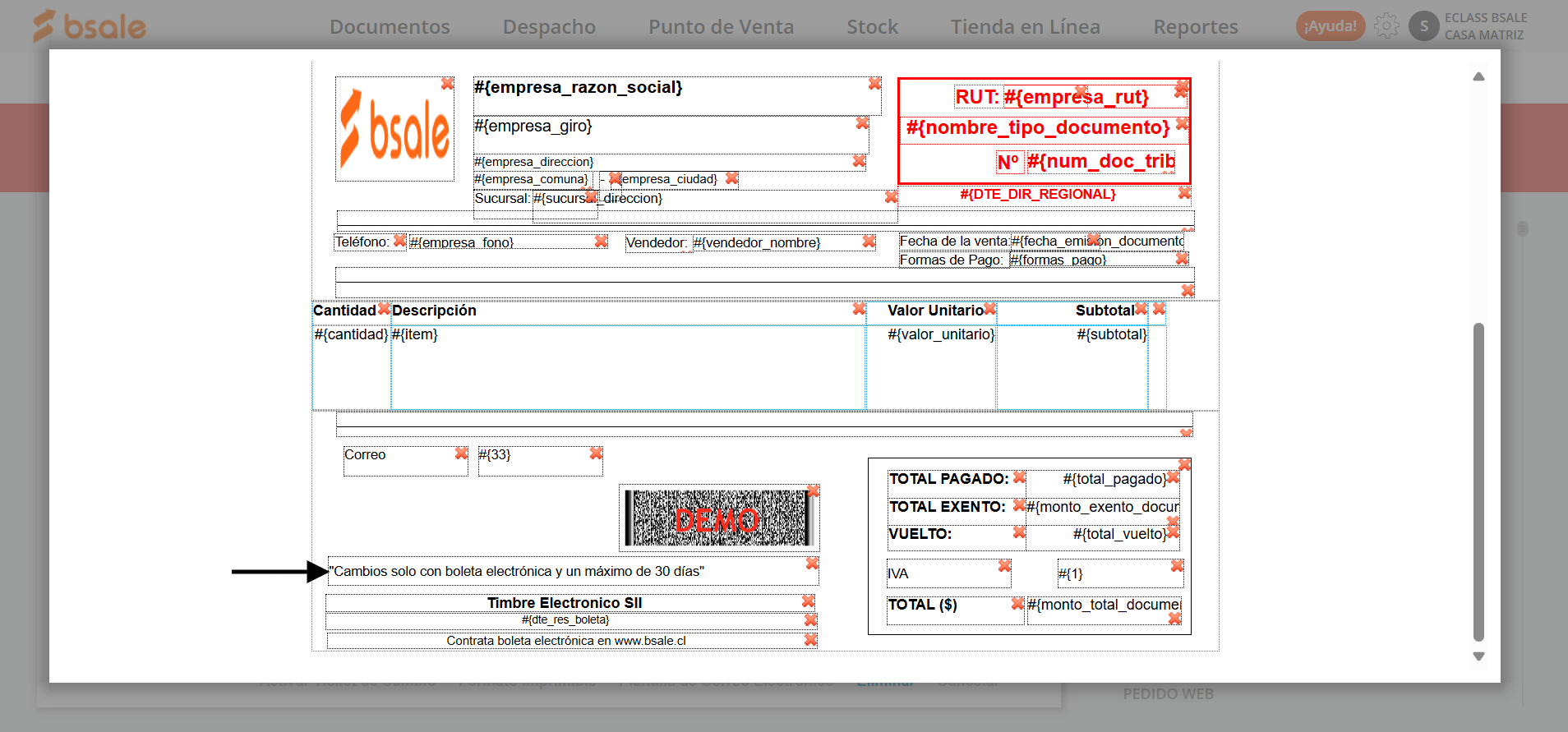The image size is (1568, 732).
Task: Remove the TOTAL PAGADO: label
Action: (x=1019, y=477)
